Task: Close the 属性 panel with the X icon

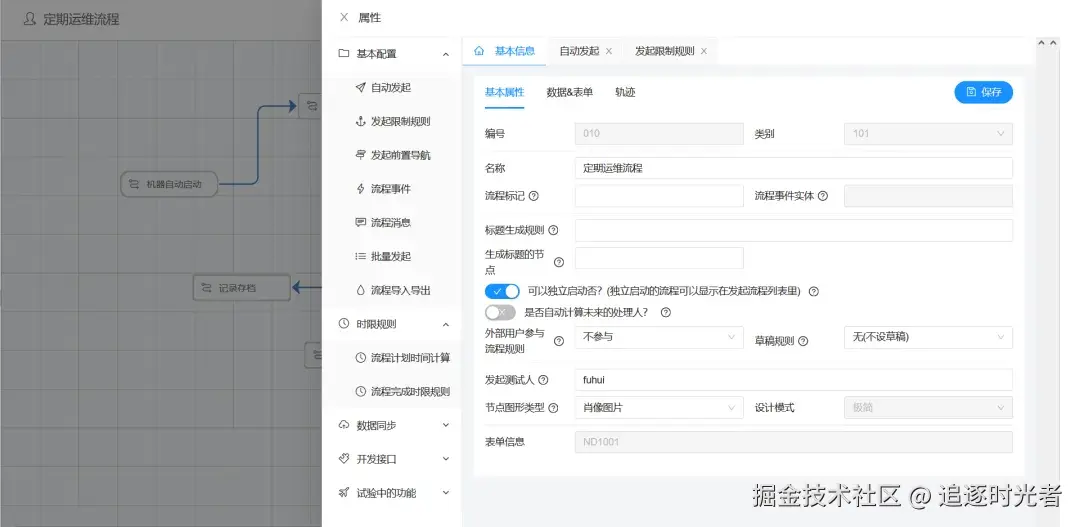Action: [x=344, y=18]
